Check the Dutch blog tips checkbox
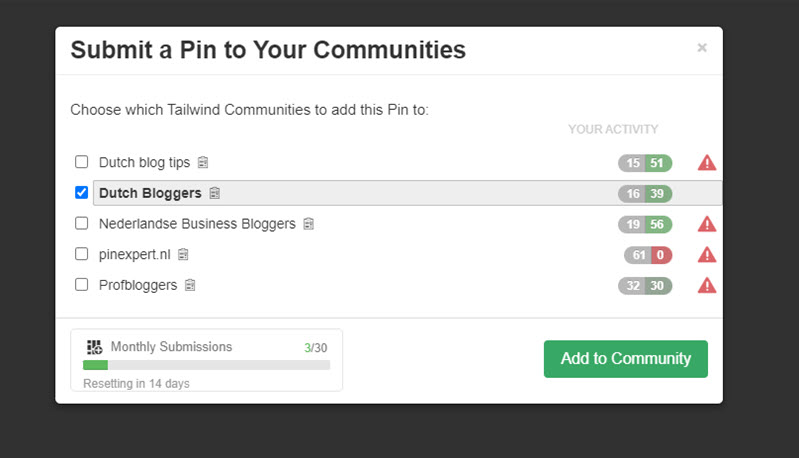The height and width of the screenshot is (458, 799). pyautogui.click(x=82, y=162)
